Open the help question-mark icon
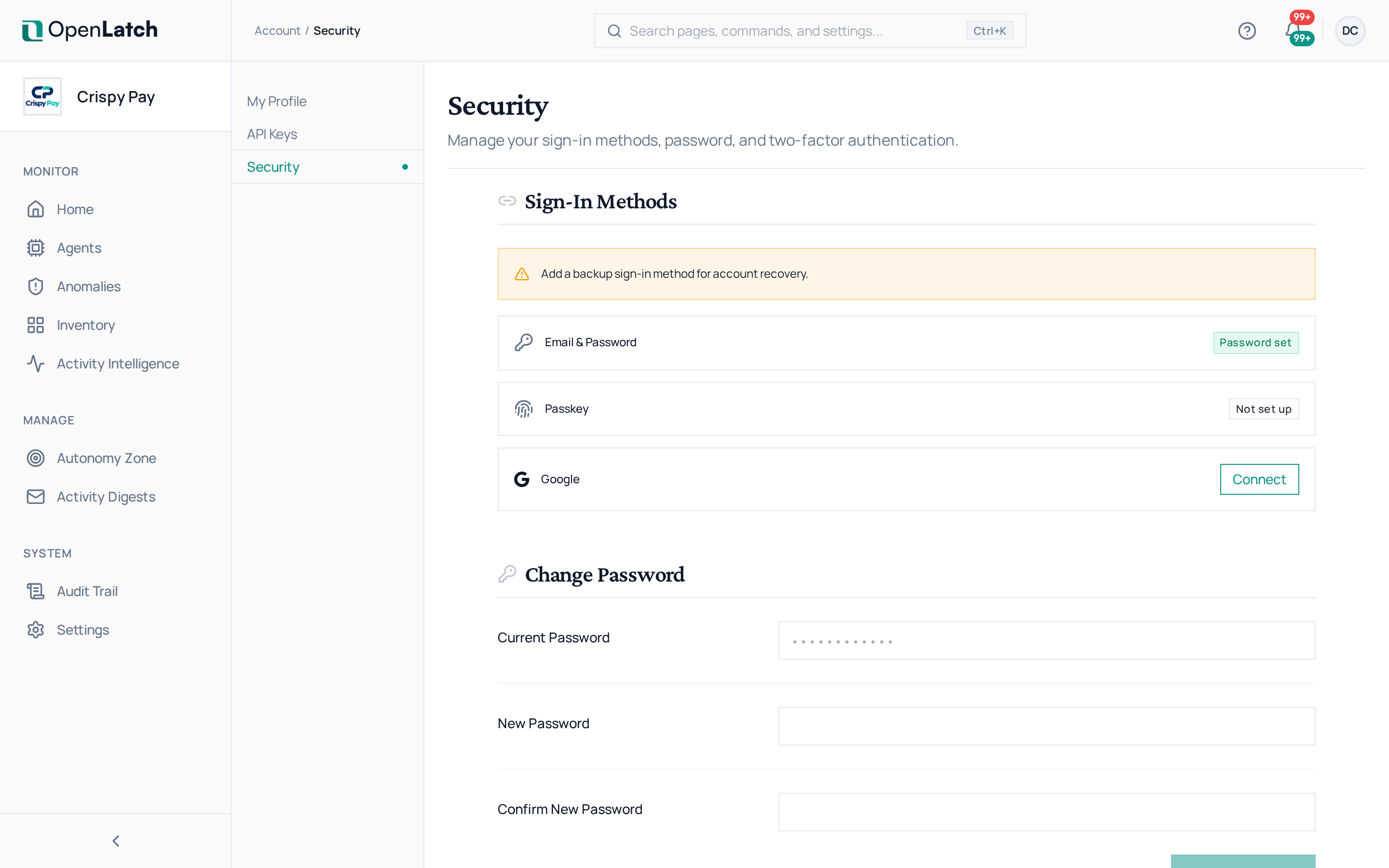The height and width of the screenshot is (868, 1389). (x=1247, y=30)
